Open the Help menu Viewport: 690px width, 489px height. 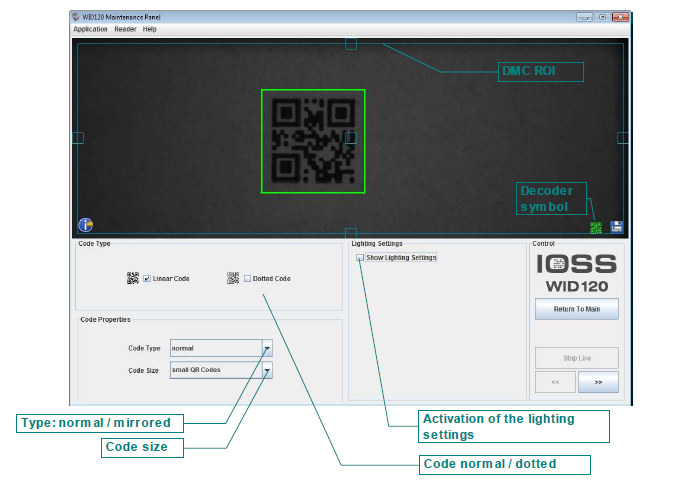(x=150, y=29)
